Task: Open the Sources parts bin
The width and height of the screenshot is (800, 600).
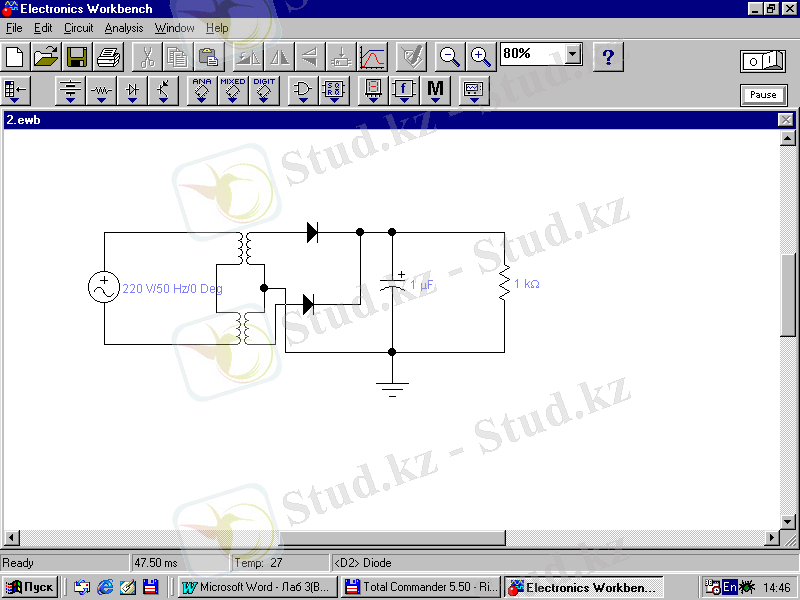Action: (x=70, y=91)
